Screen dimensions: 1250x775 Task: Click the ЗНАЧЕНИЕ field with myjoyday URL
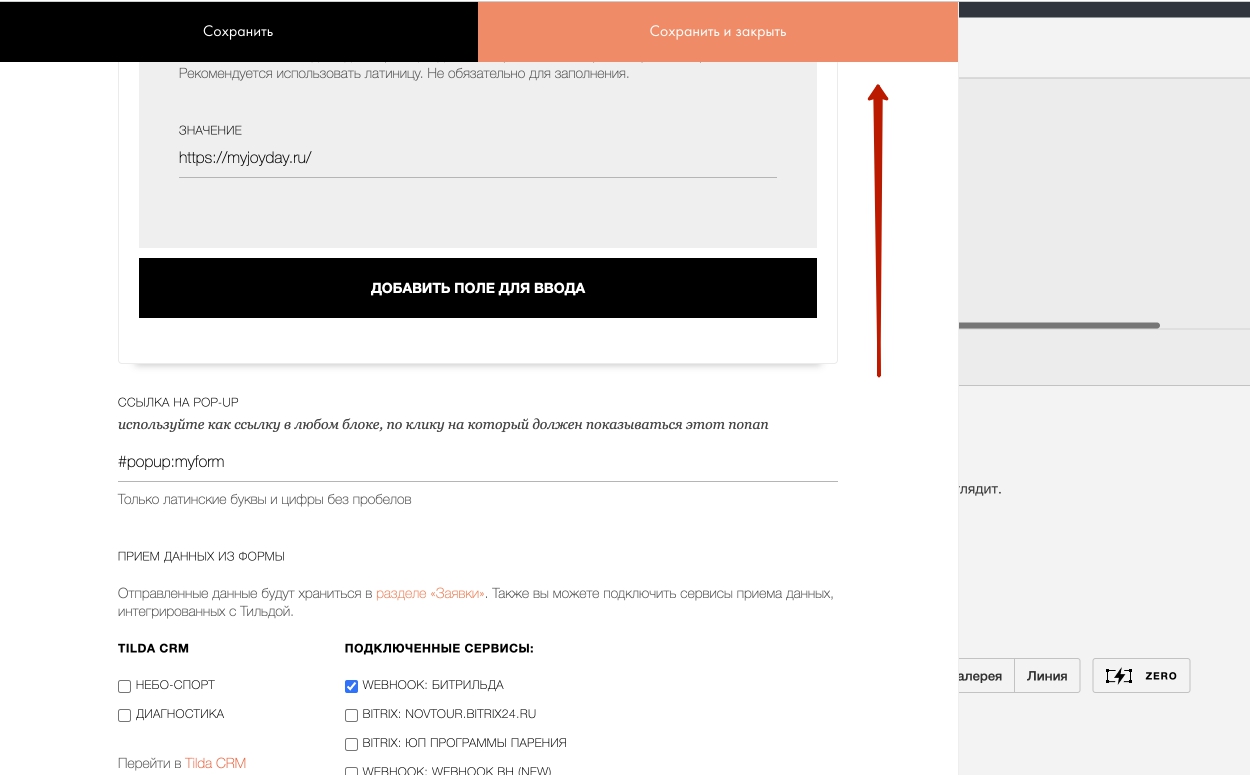[x=477, y=158]
